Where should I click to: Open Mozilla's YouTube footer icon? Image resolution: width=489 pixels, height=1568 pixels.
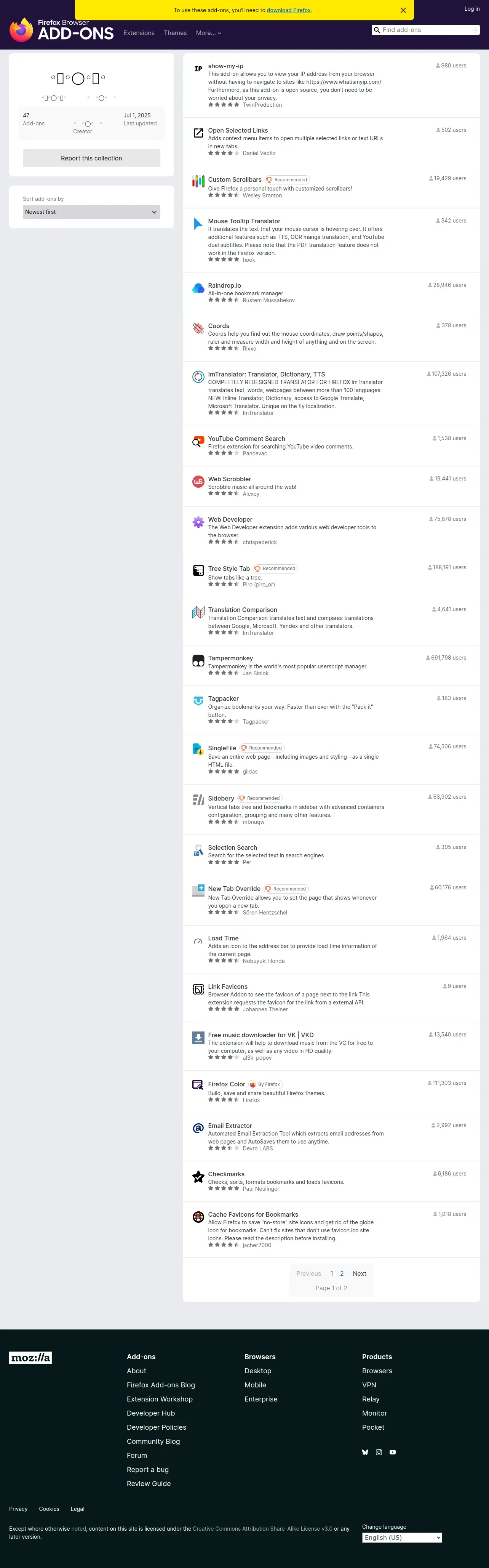click(393, 1452)
